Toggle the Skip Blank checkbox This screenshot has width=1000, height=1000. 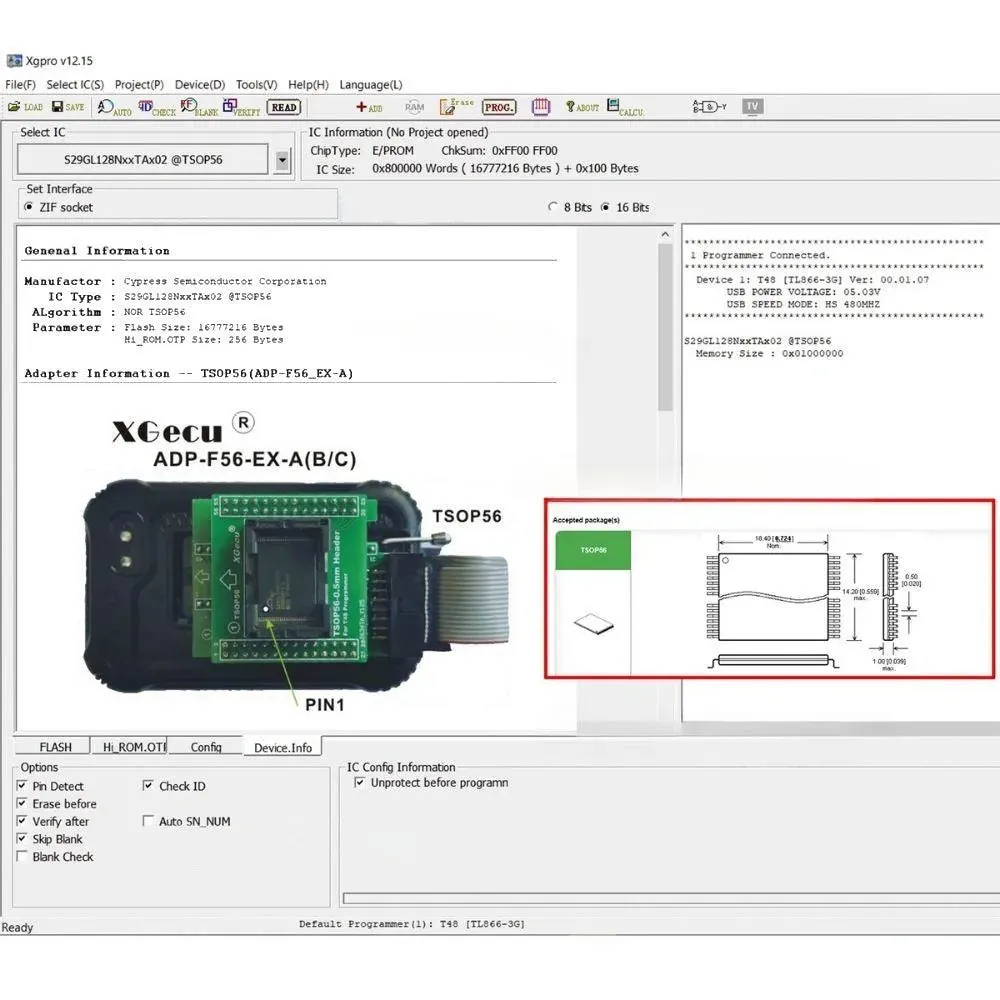click(22, 838)
